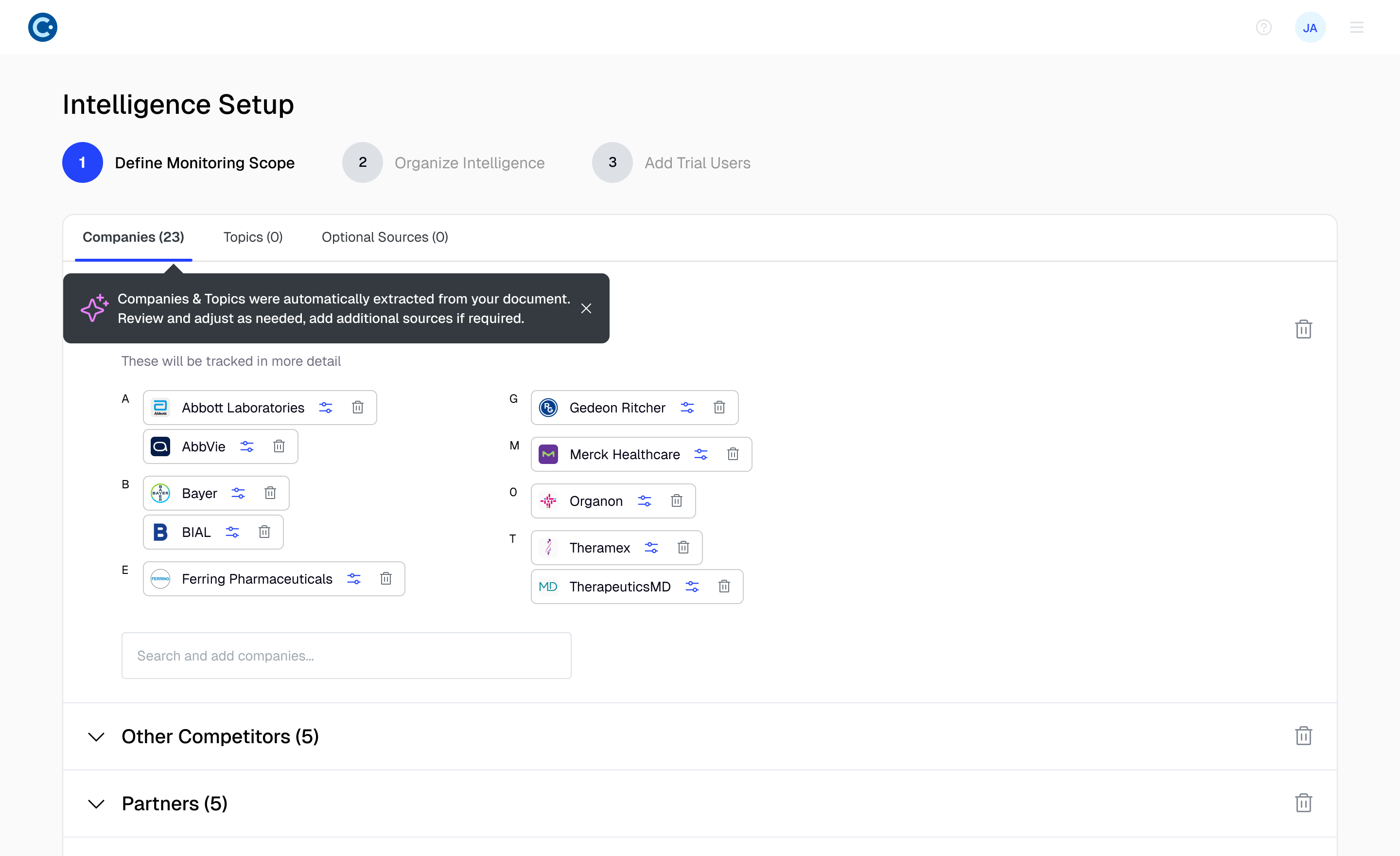Select Companies (23) tab

(x=134, y=237)
